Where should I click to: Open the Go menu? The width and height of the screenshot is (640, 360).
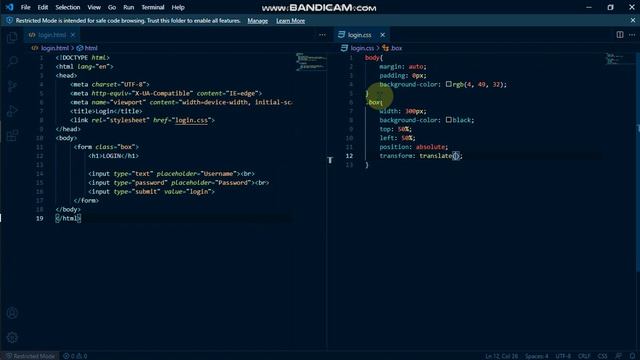pyautogui.click(x=112, y=7)
